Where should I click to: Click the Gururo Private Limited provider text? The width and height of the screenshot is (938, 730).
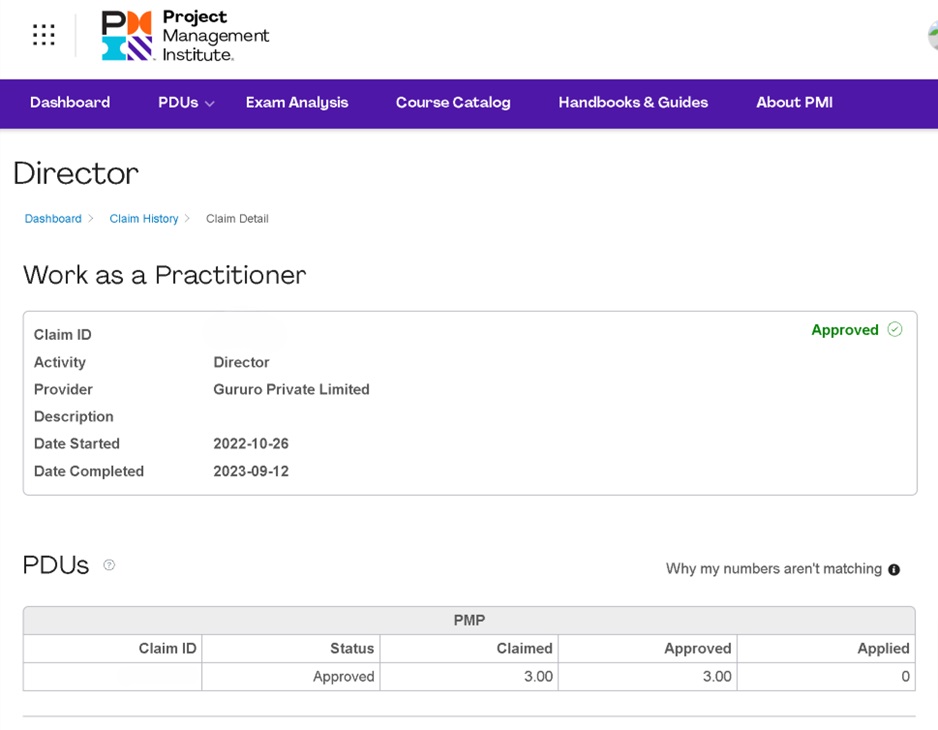[291, 390]
